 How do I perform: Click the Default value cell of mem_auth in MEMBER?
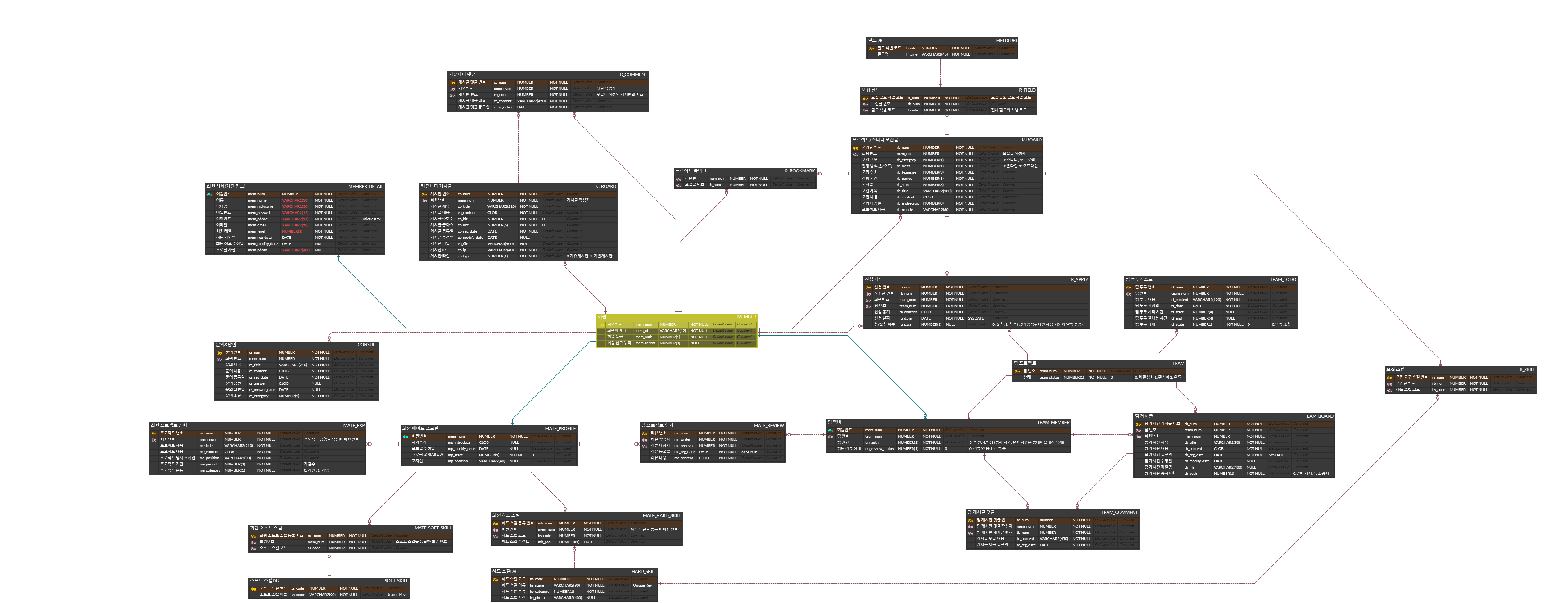[x=723, y=337]
